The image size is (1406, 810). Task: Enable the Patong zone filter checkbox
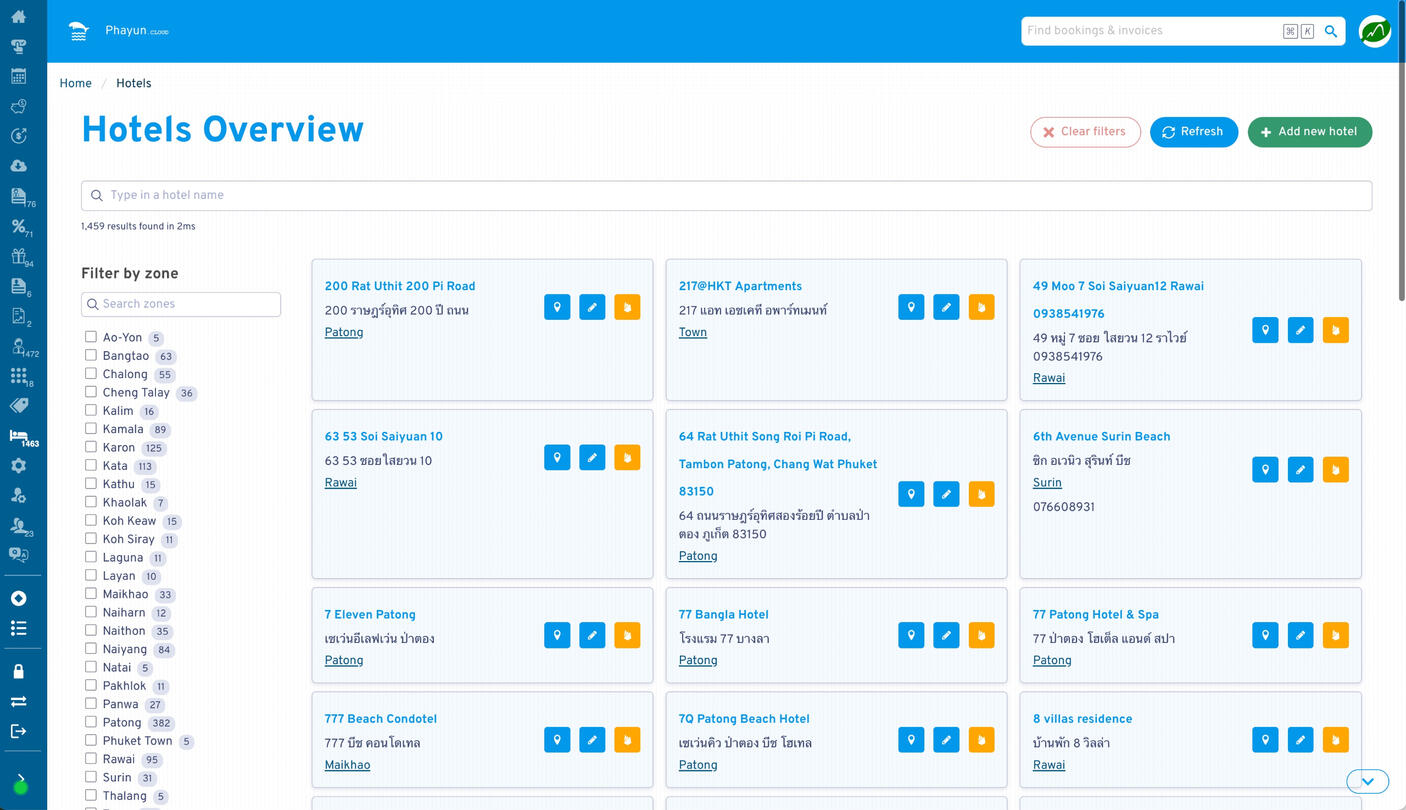point(89,722)
